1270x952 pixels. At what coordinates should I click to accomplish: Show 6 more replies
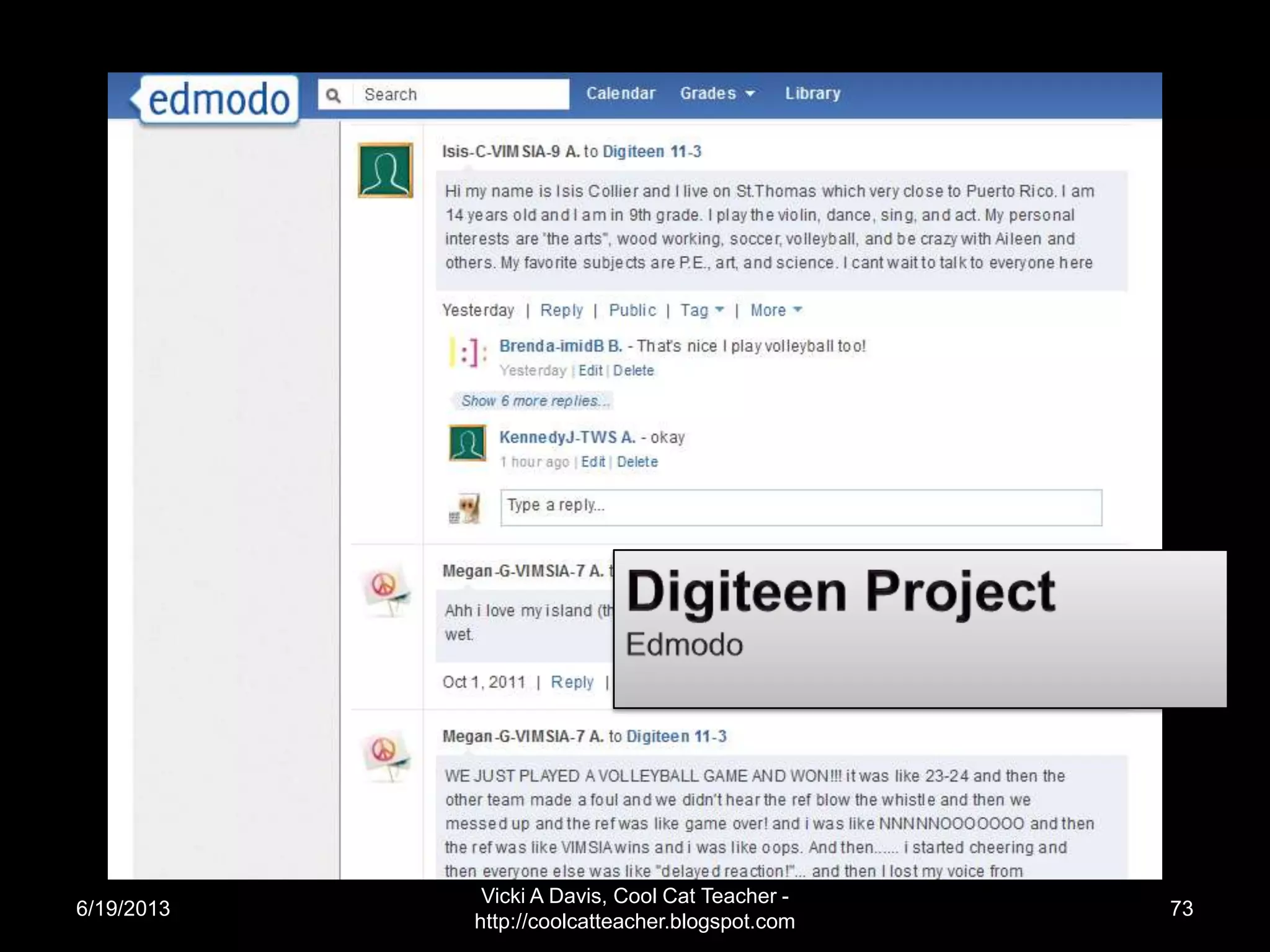click(535, 401)
